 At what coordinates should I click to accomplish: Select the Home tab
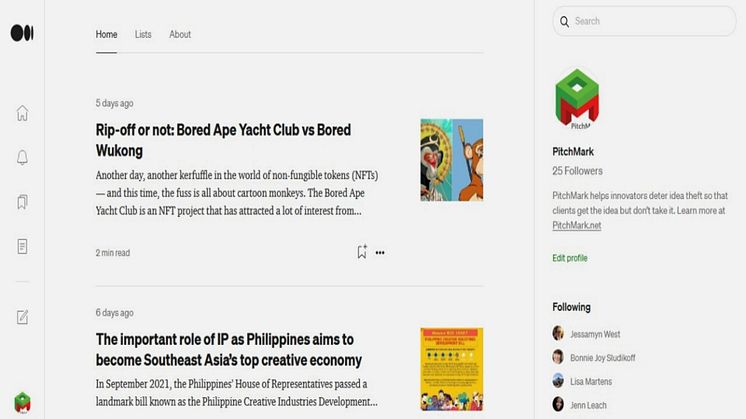pos(106,34)
